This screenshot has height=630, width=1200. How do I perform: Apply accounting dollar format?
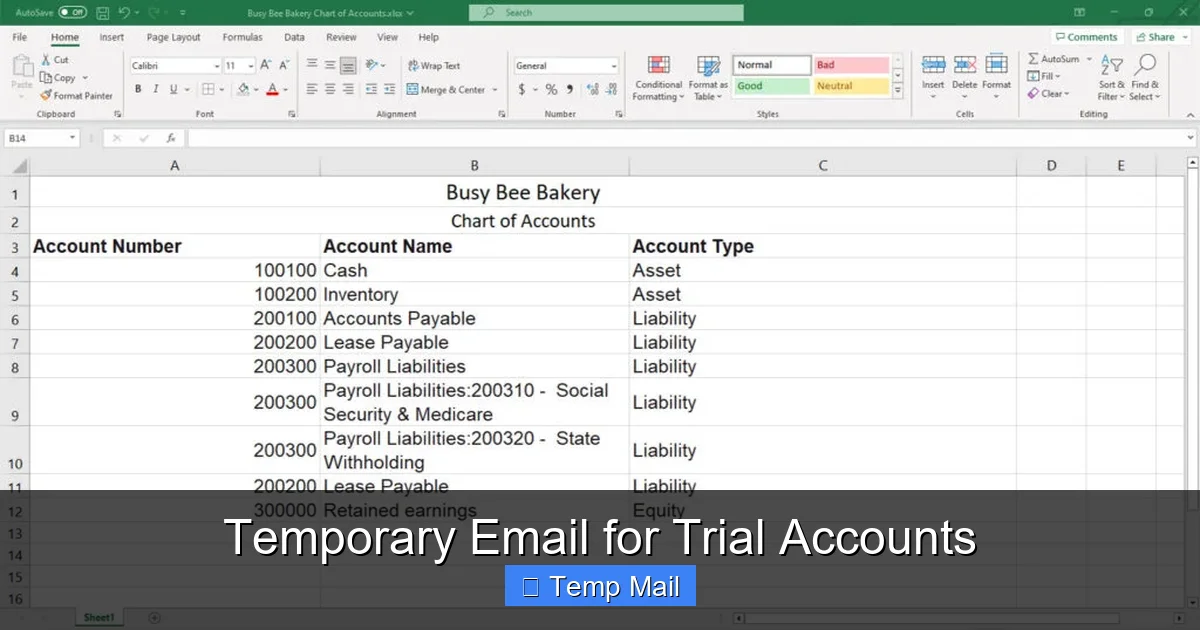tap(521, 89)
